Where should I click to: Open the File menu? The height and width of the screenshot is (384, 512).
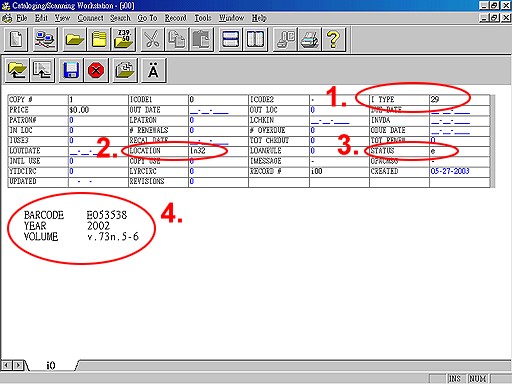pos(22,18)
